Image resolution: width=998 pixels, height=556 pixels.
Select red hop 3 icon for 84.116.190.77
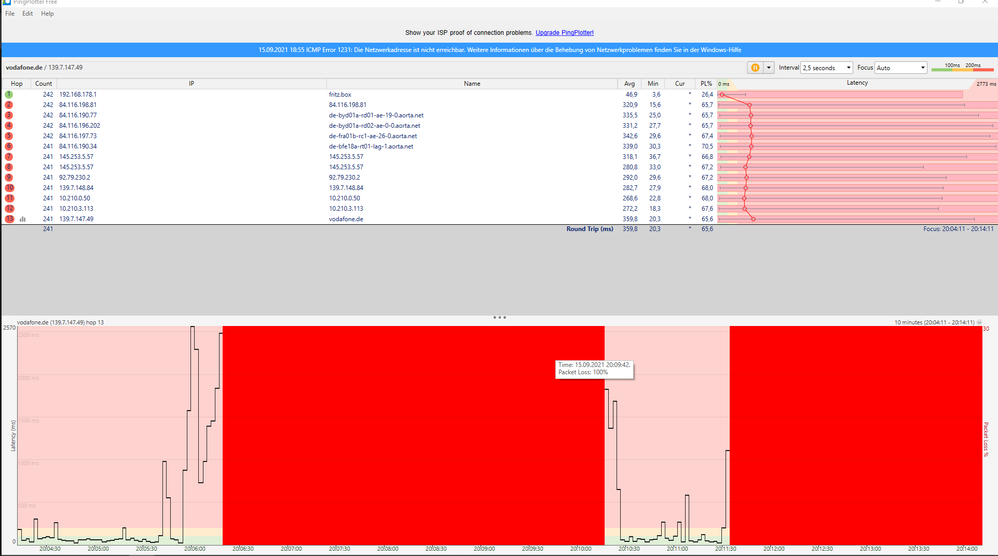[9, 115]
